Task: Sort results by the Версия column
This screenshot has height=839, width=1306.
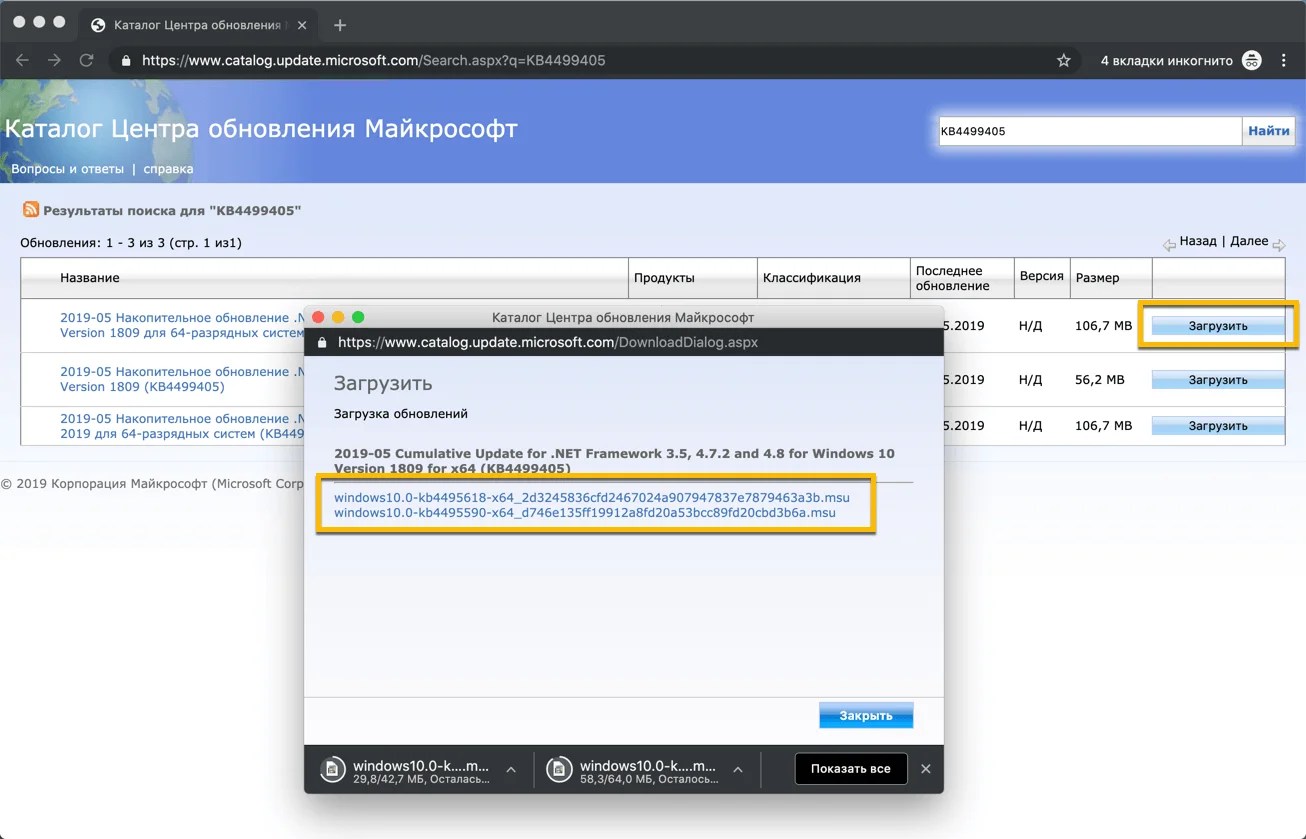Action: [1041, 276]
